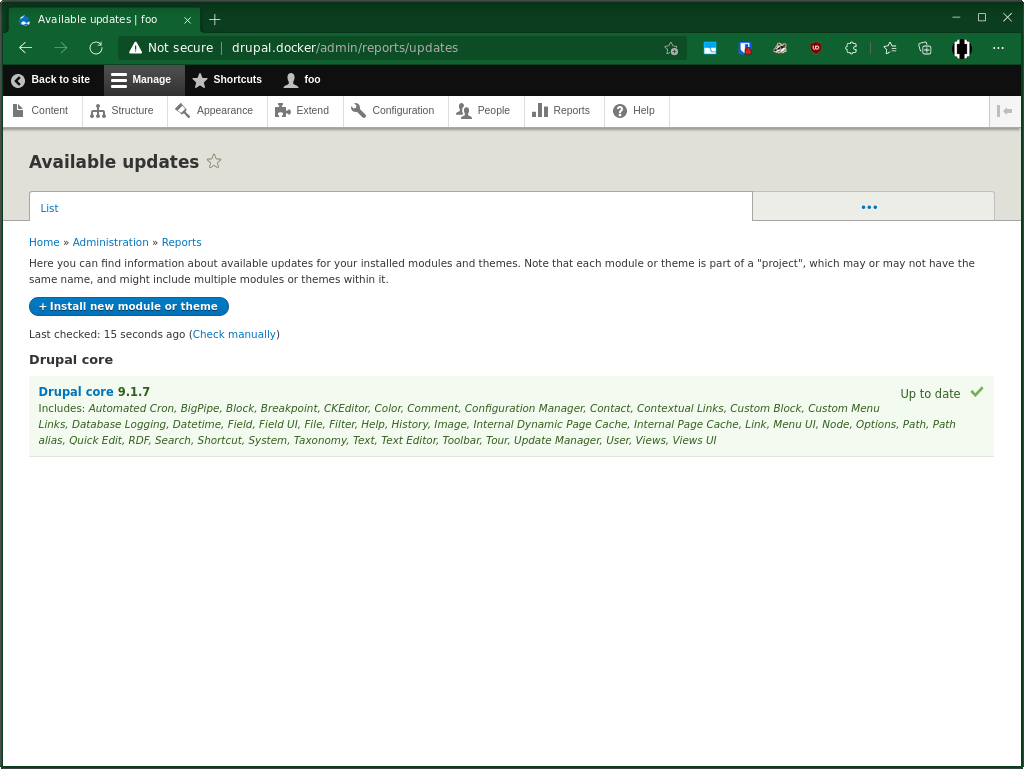
Task: Open the Extend modules page
Action: tap(304, 111)
